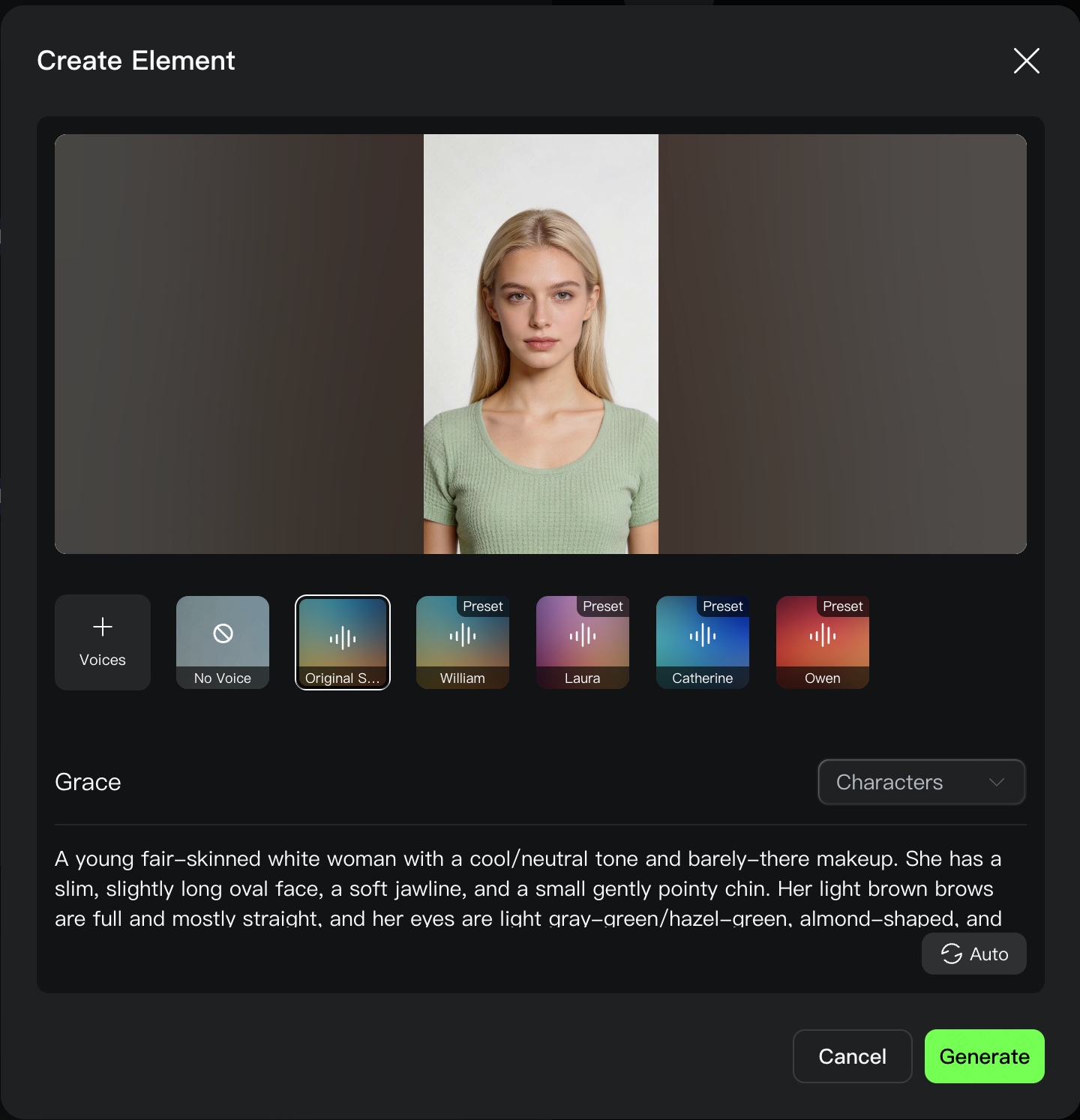Click the refresh arrows icon beside Auto
Image resolution: width=1080 pixels, height=1120 pixels.
(952, 954)
